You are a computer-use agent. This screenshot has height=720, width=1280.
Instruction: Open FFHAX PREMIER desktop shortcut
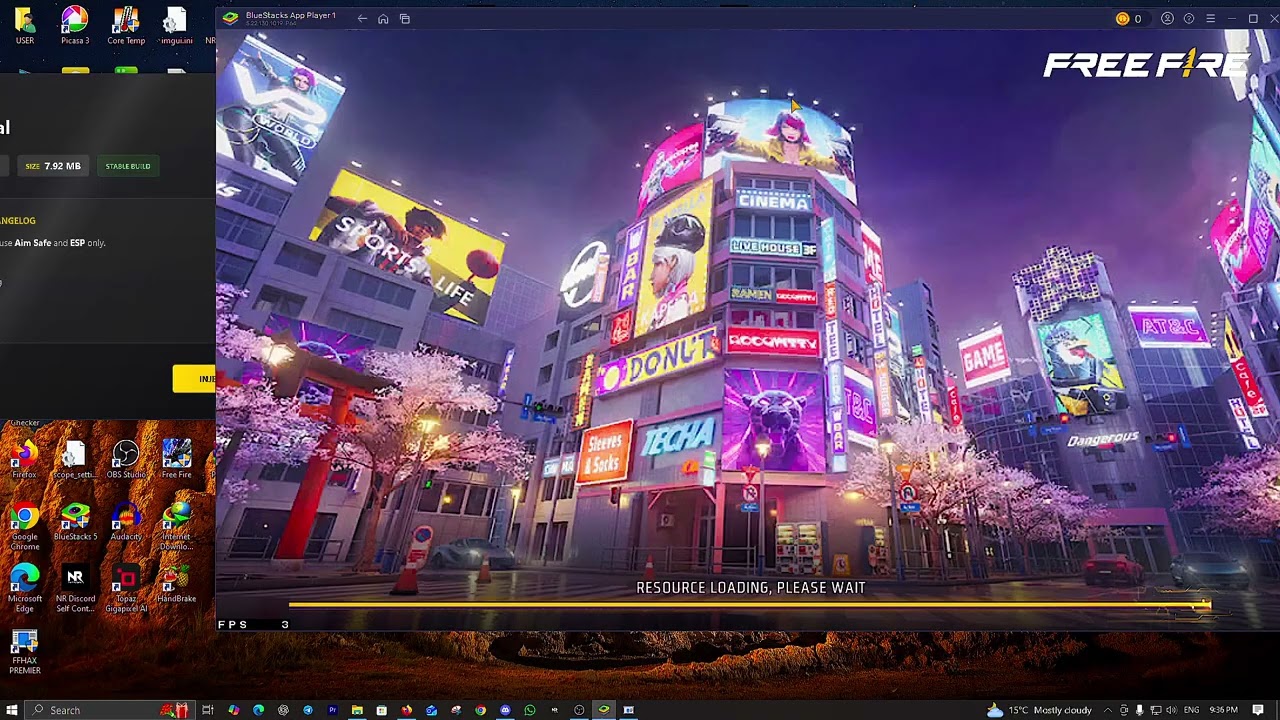[x=24, y=652]
